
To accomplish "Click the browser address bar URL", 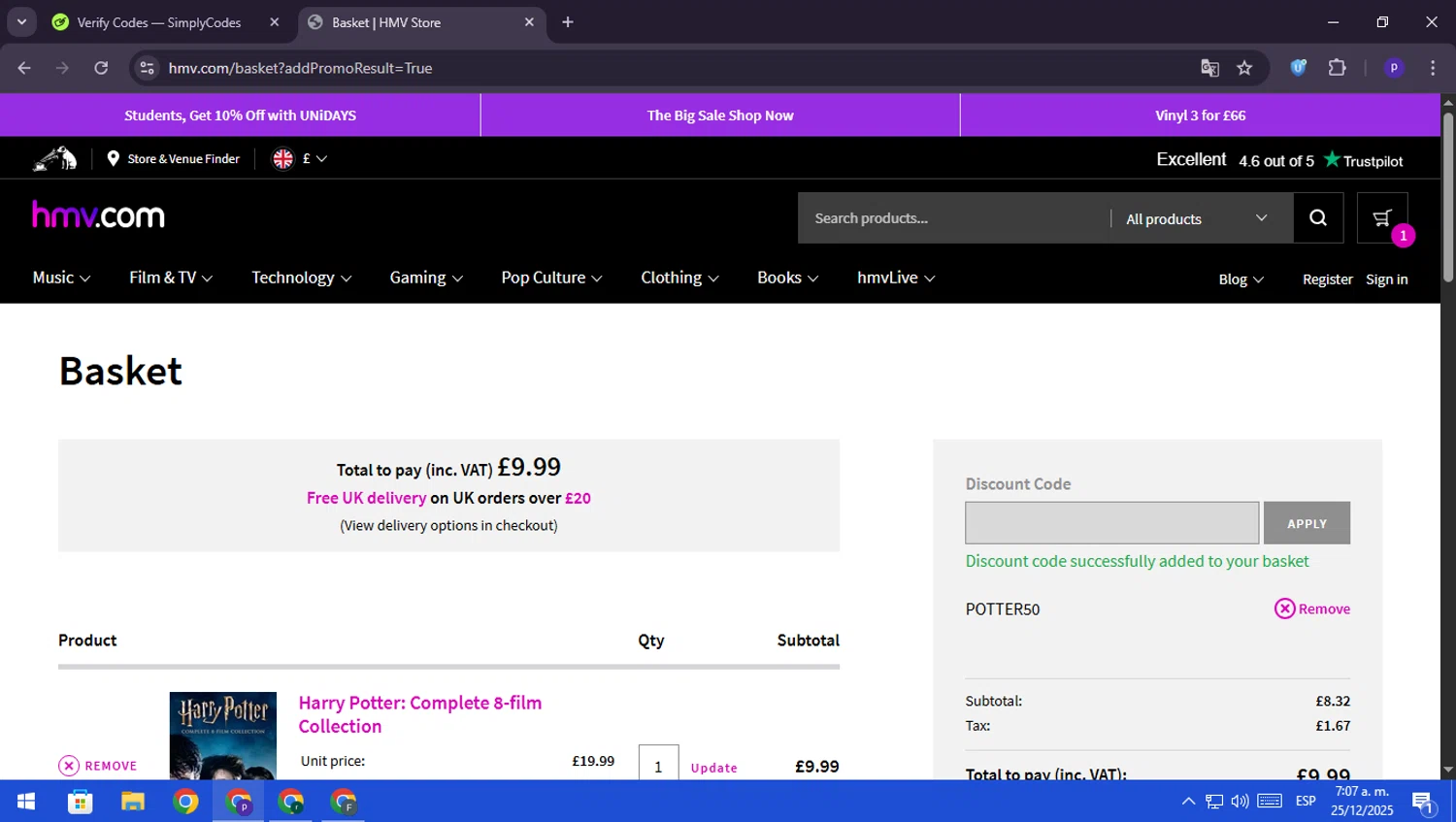I will click(x=300, y=68).
